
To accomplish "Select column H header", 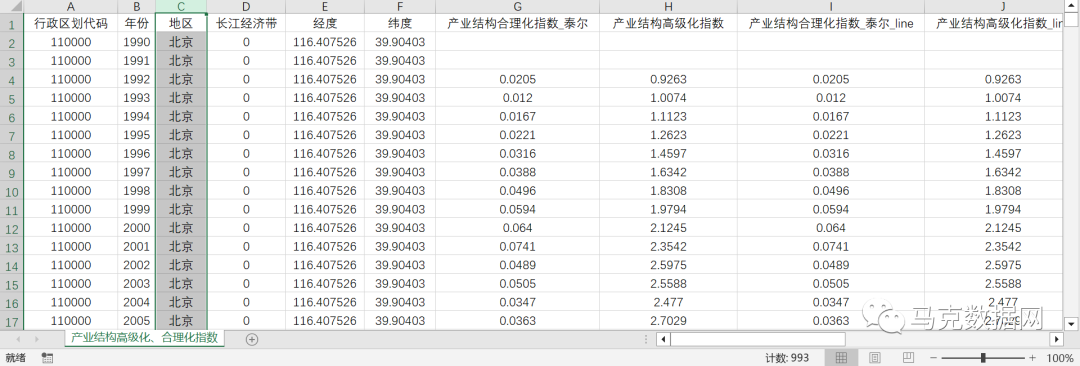I will pyautogui.click(x=668, y=6).
